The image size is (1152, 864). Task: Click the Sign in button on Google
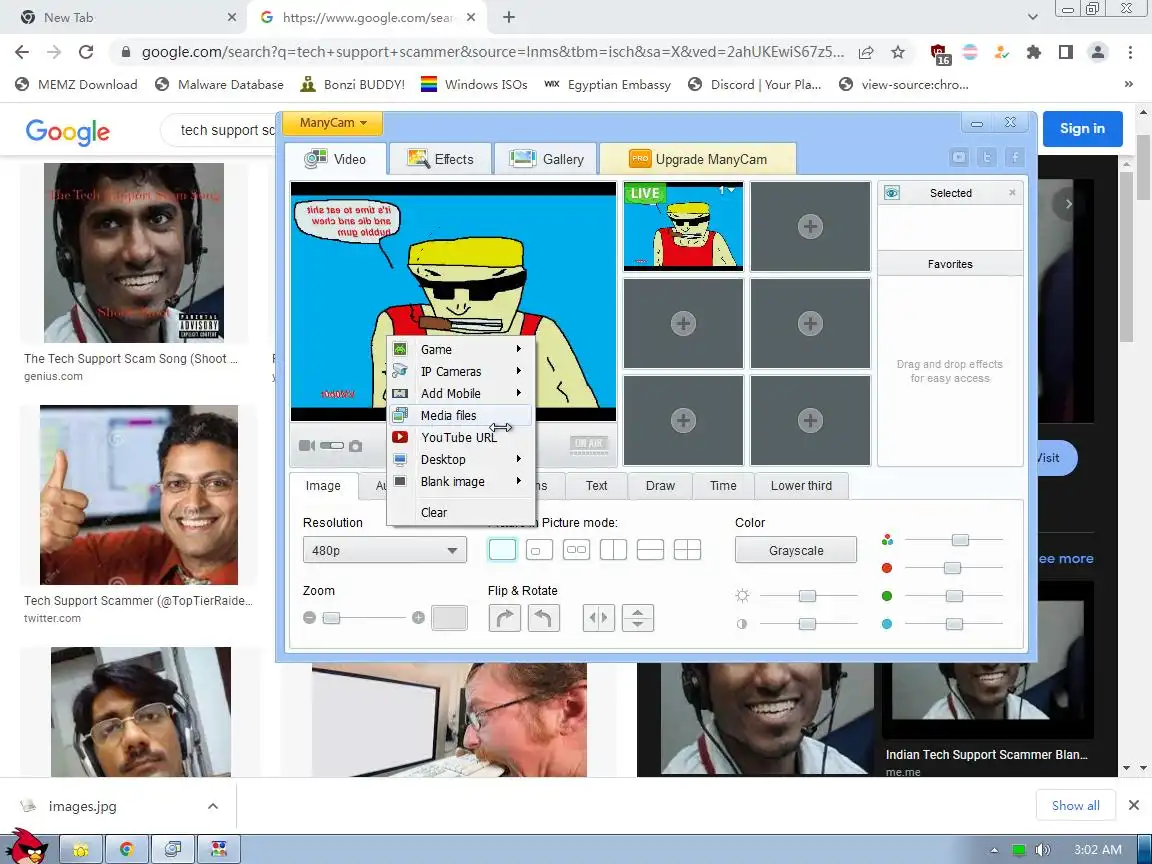(x=1082, y=129)
